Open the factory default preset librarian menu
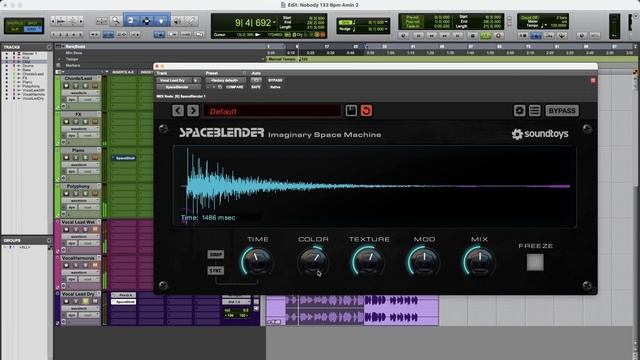640x360 pixels. (x=225, y=80)
